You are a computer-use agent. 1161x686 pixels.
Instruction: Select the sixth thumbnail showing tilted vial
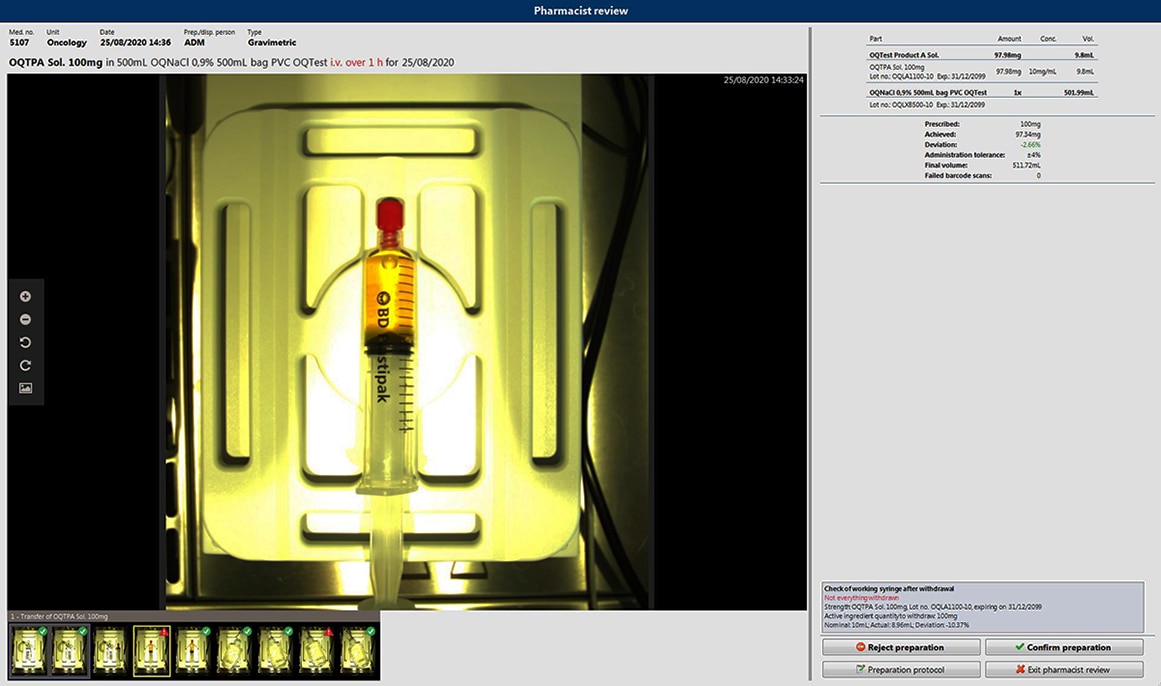(x=235, y=650)
